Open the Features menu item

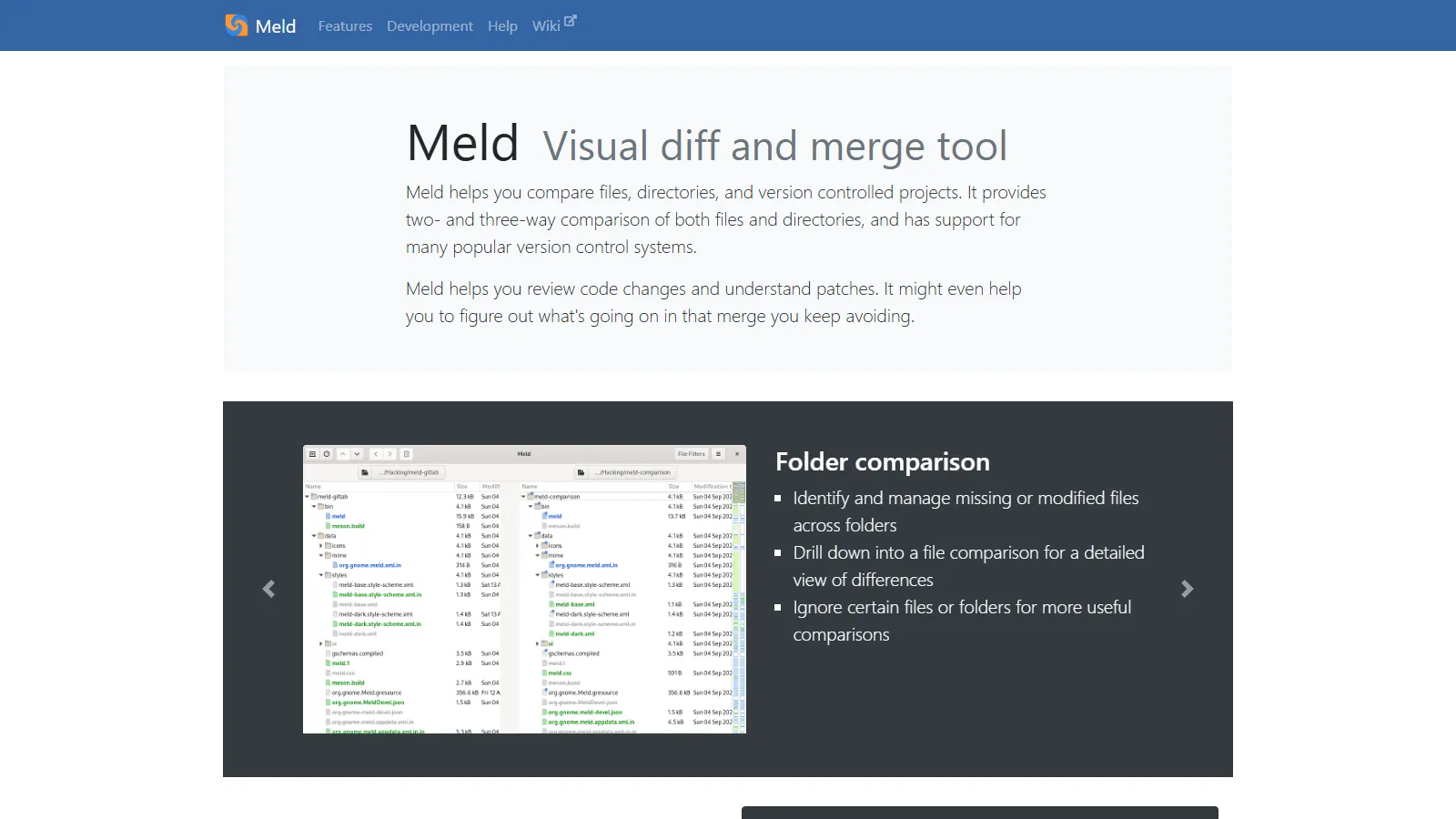345,26
